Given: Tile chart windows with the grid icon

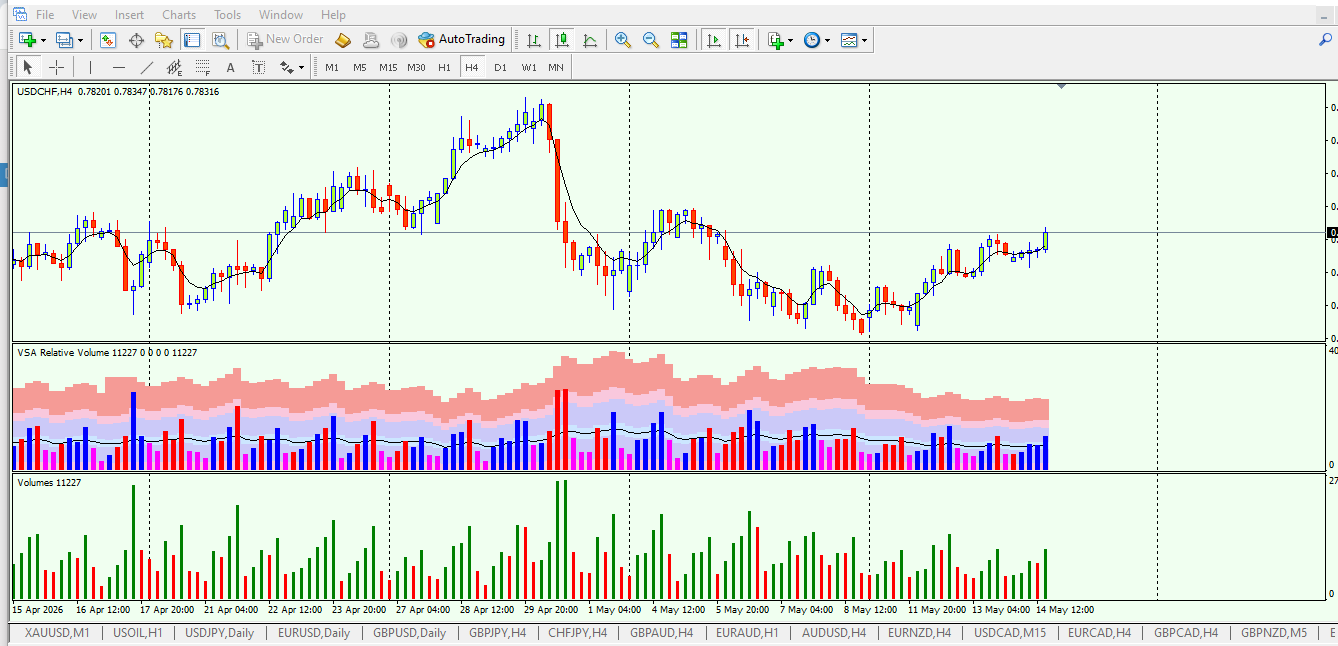Looking at the screenshot, I should [679, 40].
